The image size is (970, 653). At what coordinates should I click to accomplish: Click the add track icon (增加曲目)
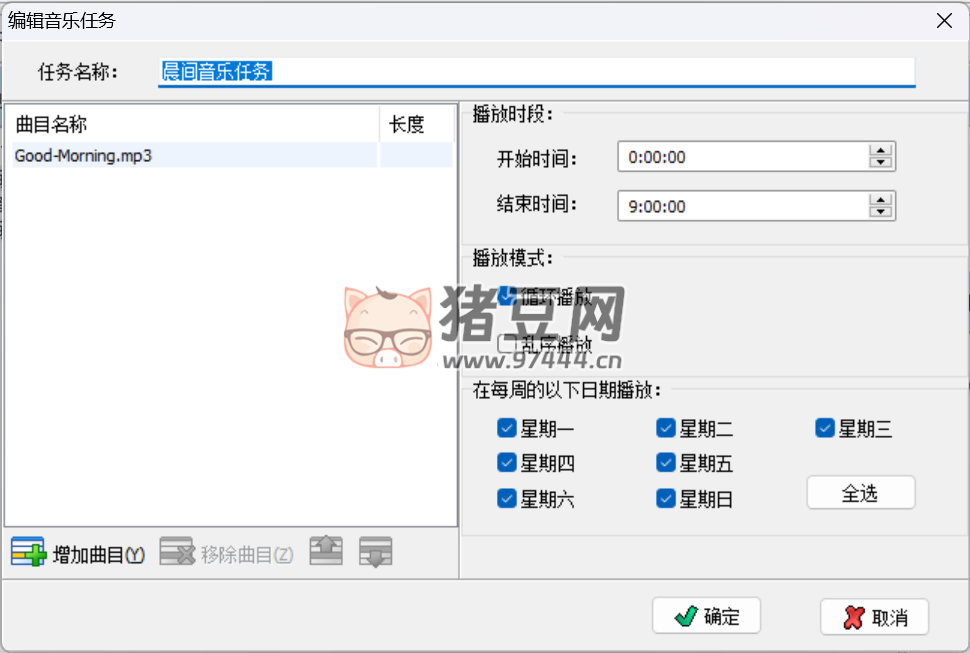pyautogui.click(x=28, y=553)
